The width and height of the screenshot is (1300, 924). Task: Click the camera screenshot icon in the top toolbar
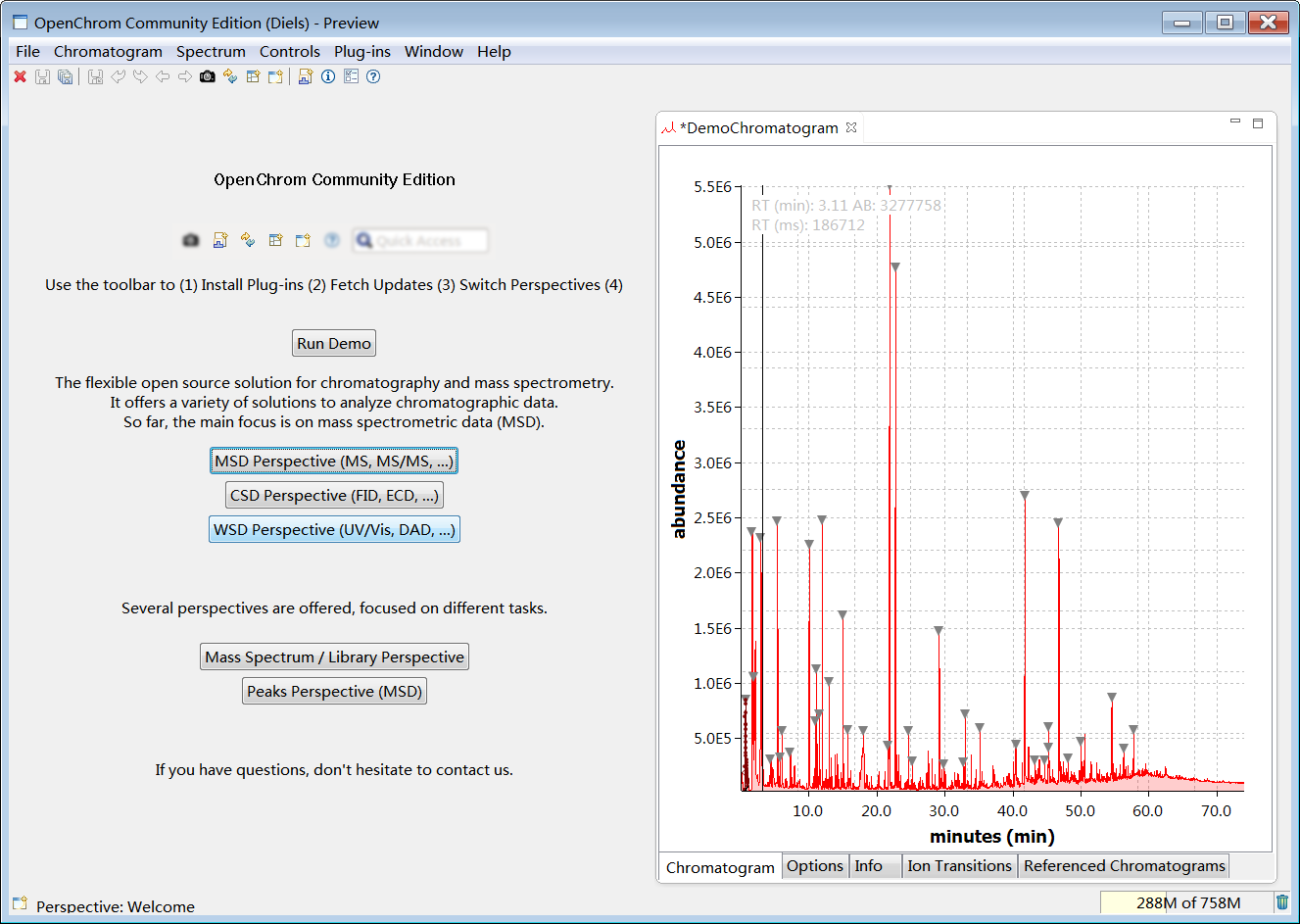click(x=207, y=76)
